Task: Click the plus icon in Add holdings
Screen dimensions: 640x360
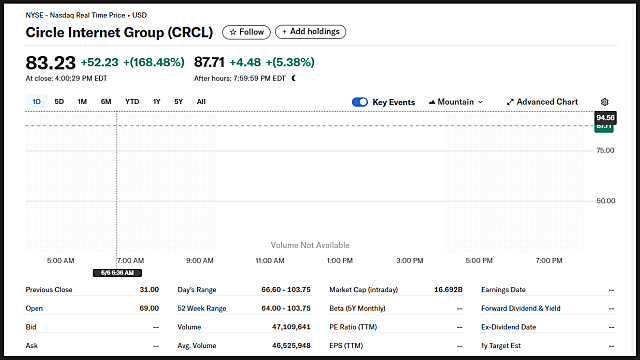Action: (x=284, y=32)
